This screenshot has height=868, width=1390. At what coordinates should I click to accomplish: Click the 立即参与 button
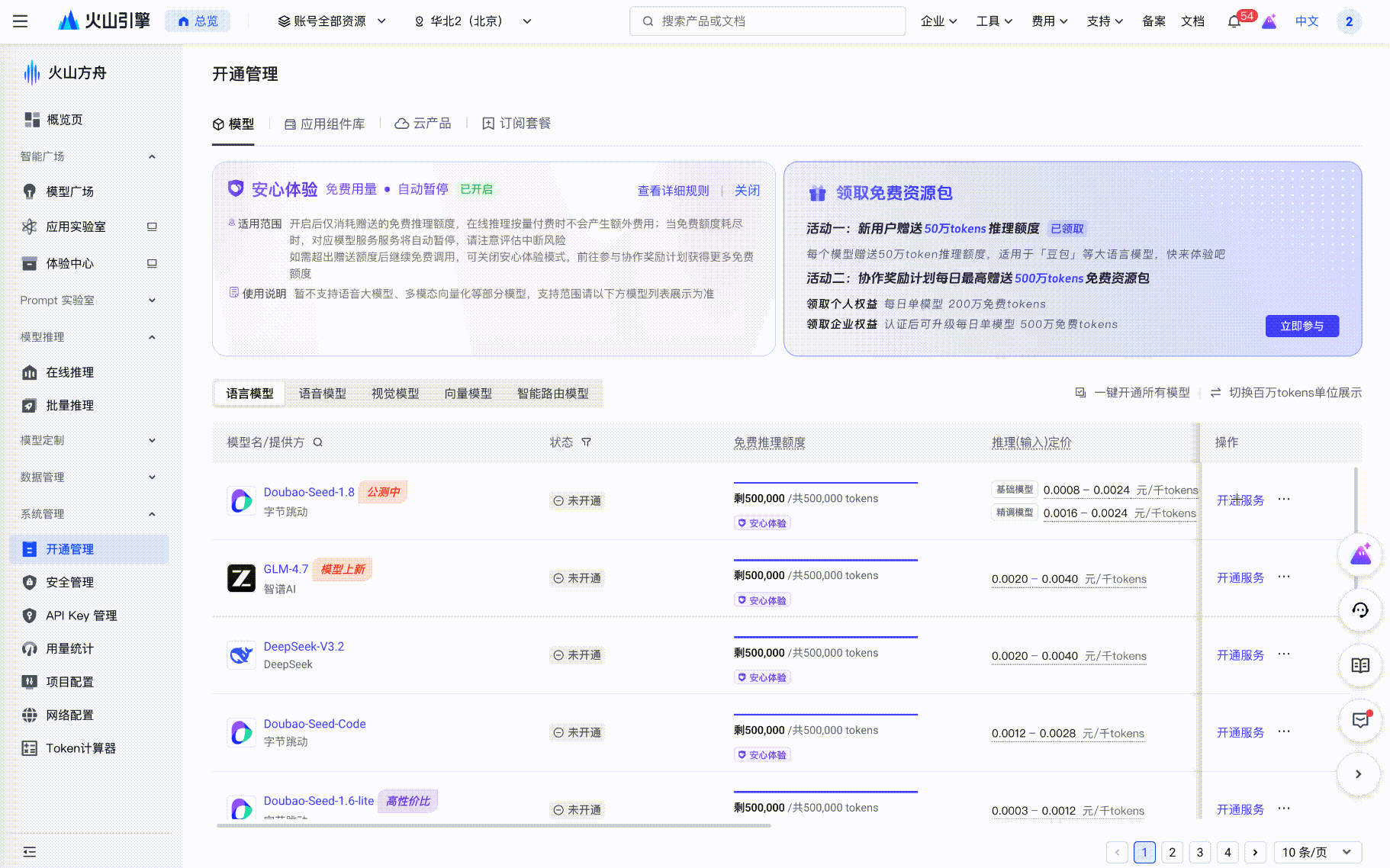(1302, 326)
